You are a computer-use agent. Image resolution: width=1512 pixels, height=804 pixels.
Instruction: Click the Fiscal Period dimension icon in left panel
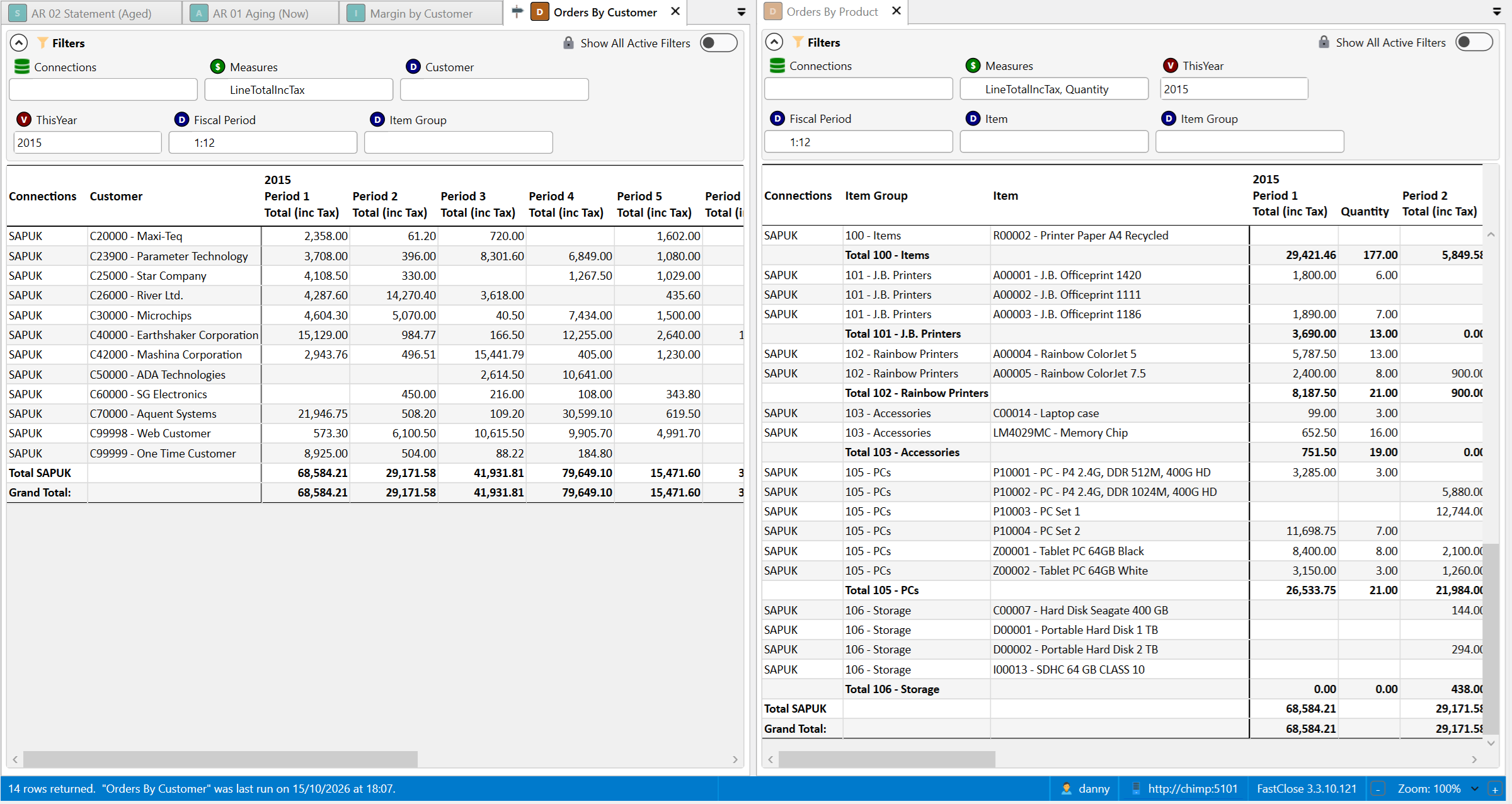click(182, 119)
